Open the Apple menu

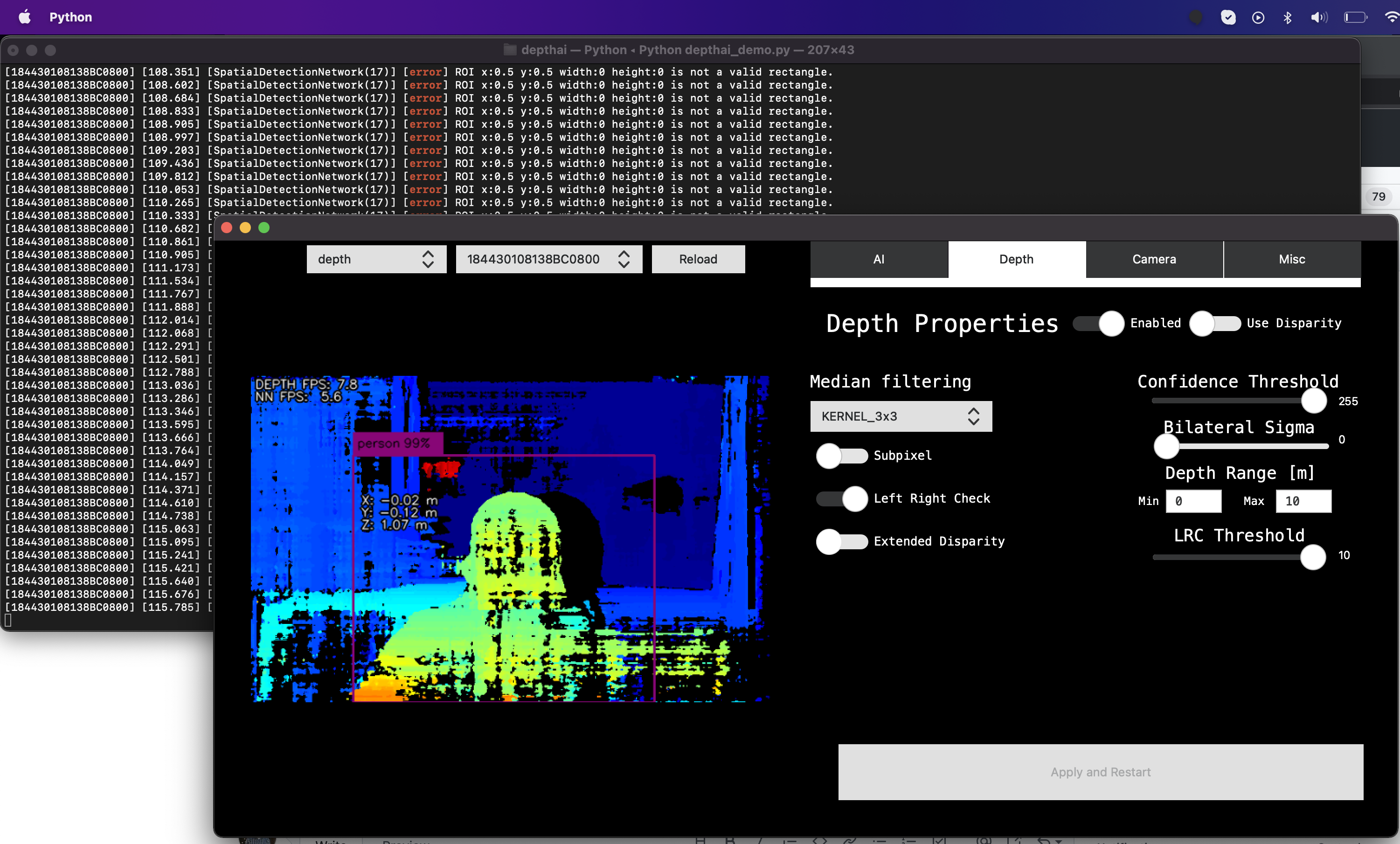tap(24, 16)
